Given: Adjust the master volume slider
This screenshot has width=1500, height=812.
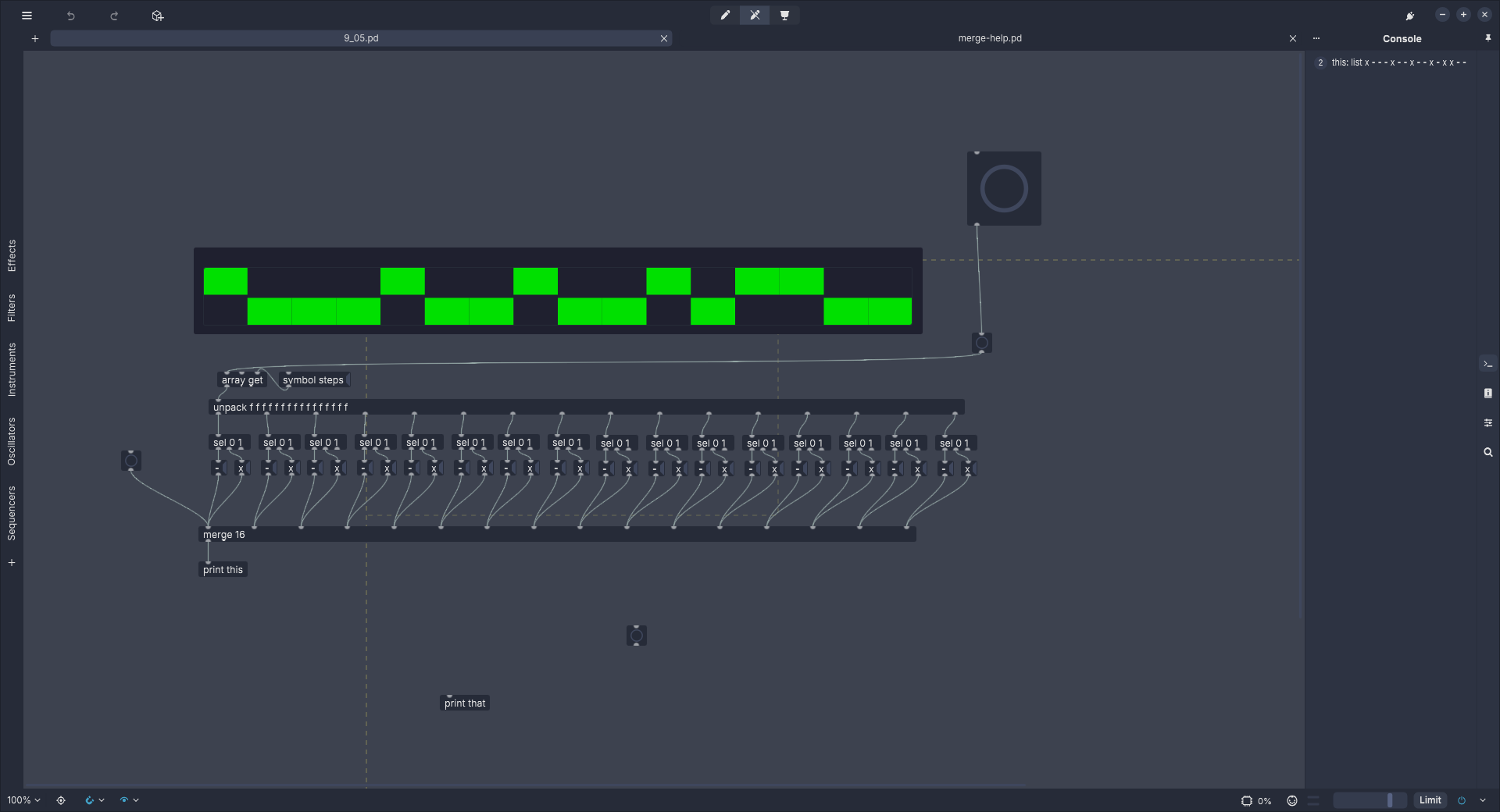Looking at the screenshot, I should (x=1370, y=800).
